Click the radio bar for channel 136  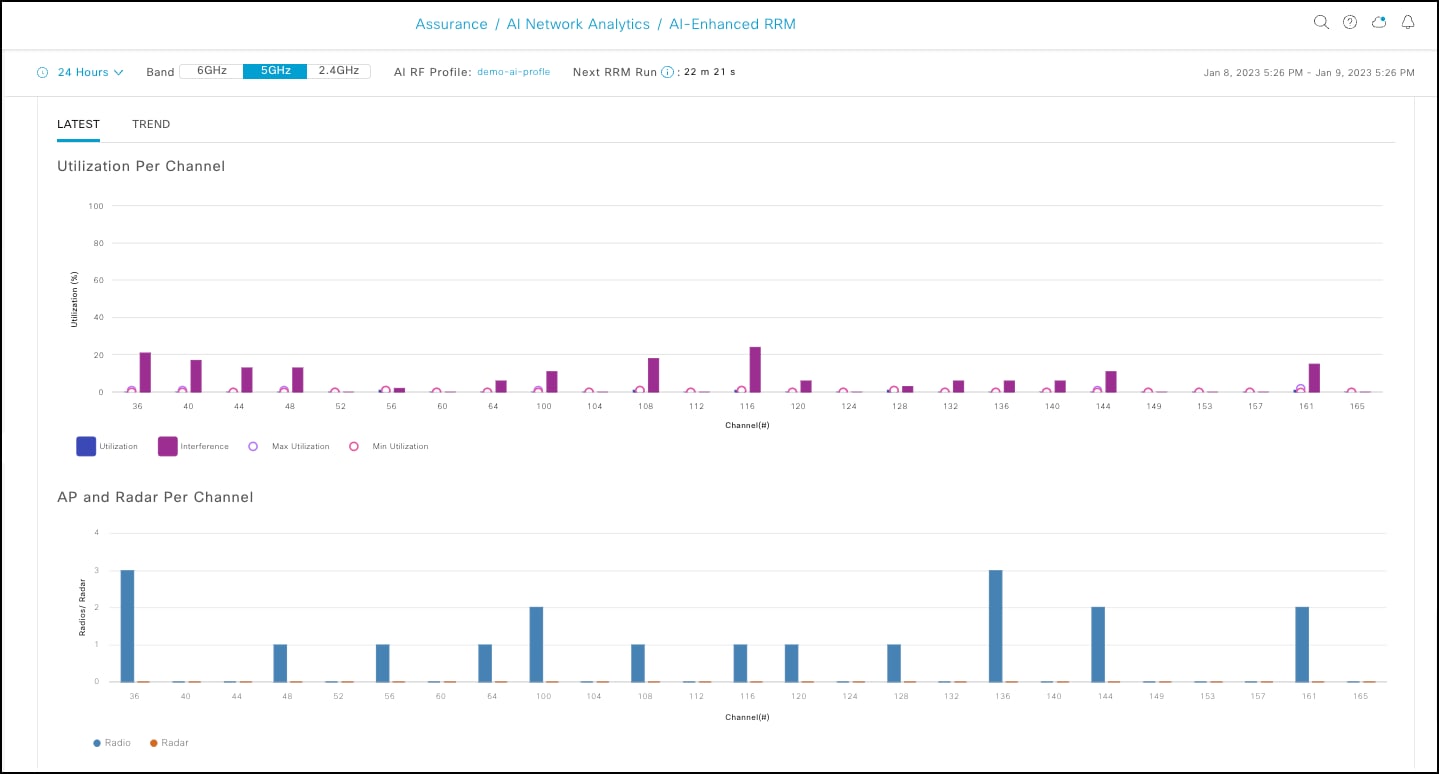pos(995,626)
